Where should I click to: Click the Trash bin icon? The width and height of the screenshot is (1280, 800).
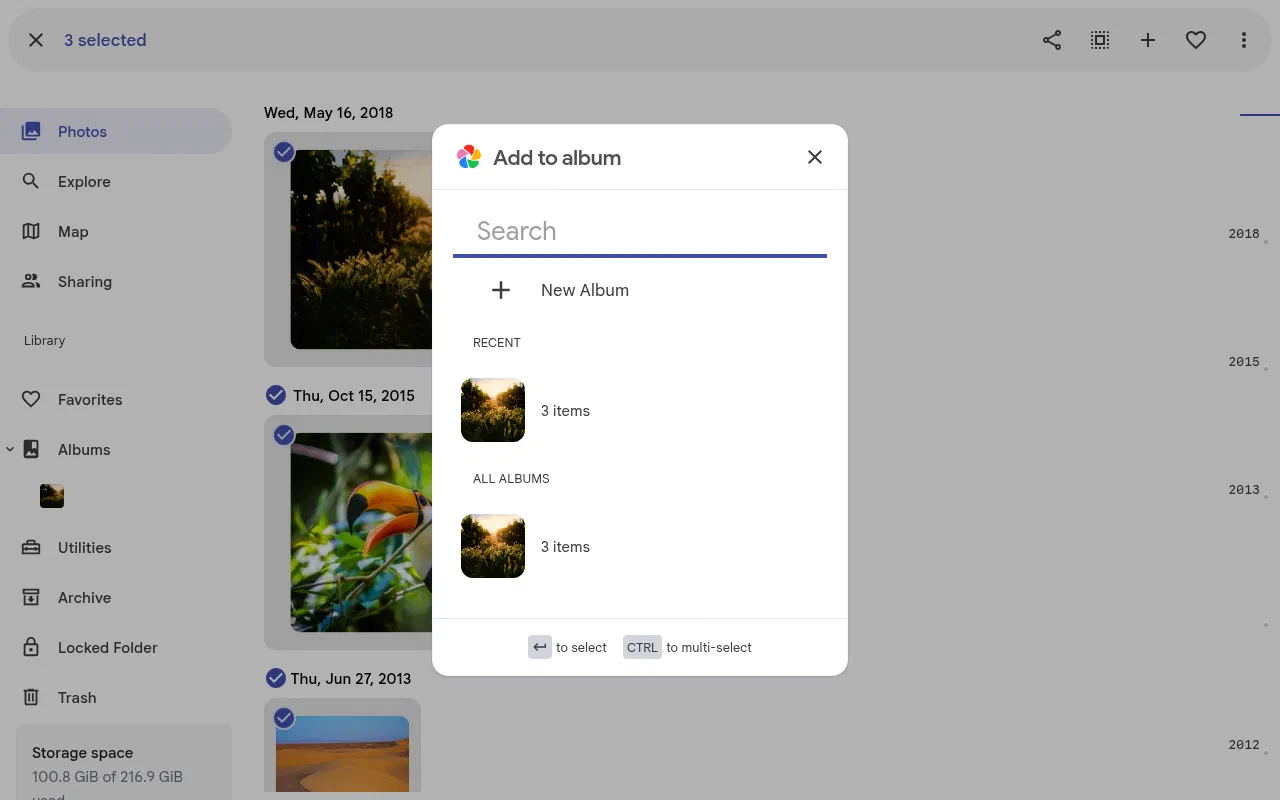(31, 697)
